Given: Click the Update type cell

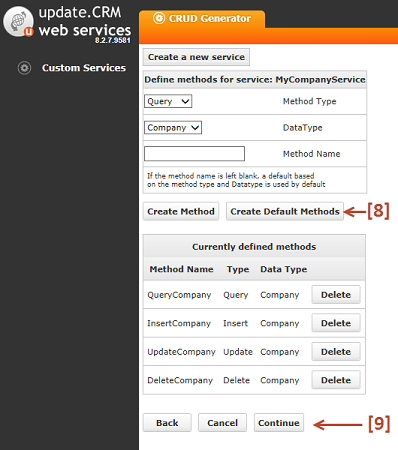Looking at the screenshot, I should tap(238, 352).
